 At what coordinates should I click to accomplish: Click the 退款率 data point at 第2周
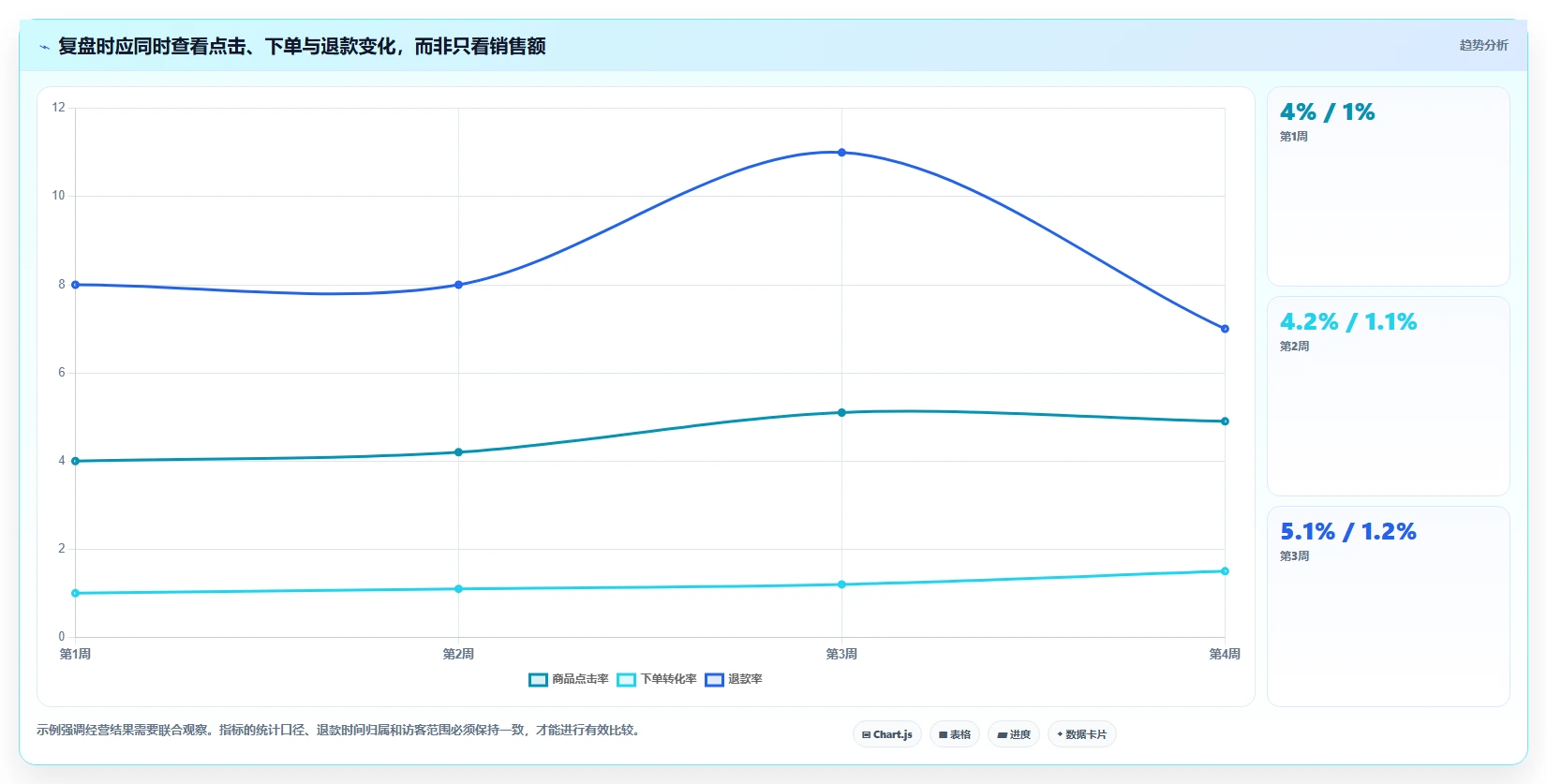(x=458, y=285)
